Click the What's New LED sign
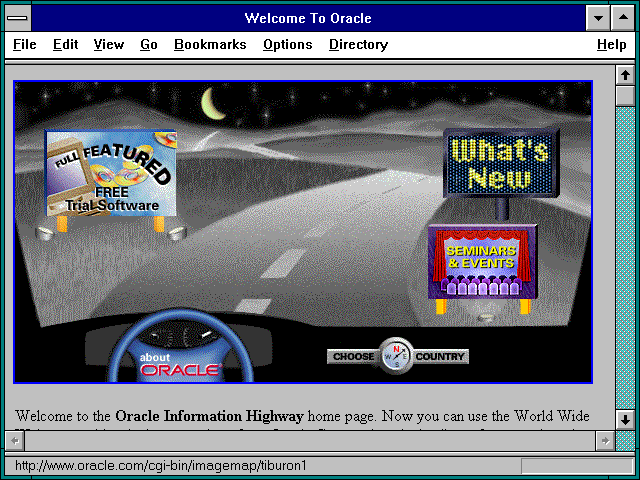The image size is (640, 480). tap(501, 163)
